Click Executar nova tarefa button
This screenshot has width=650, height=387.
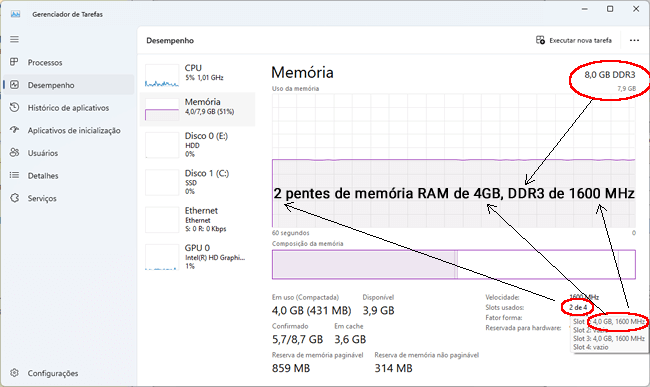(574, 40)
